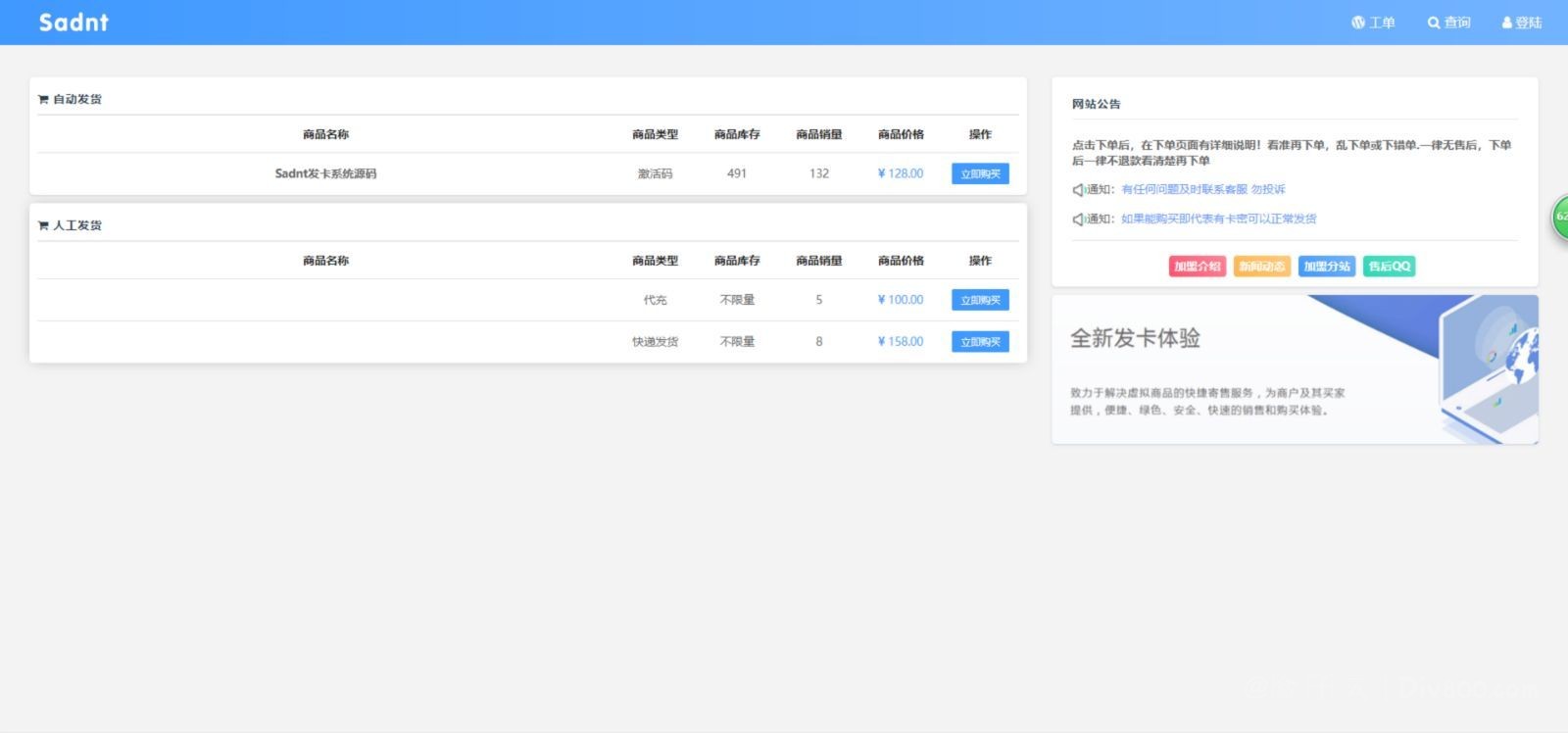Click the speaker icon before 如果能购买 notice

pos(1078,219)
